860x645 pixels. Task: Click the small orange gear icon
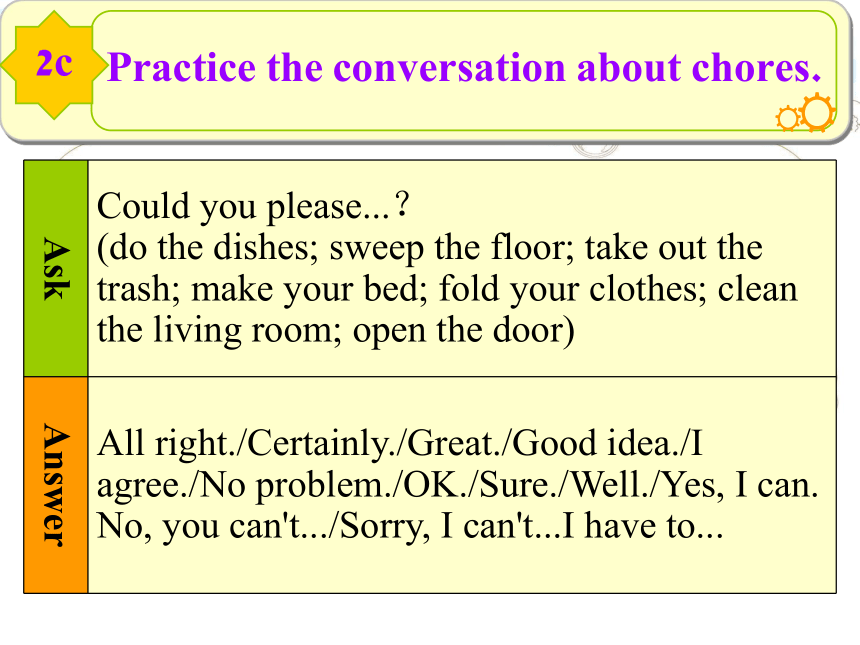(788, 118)
